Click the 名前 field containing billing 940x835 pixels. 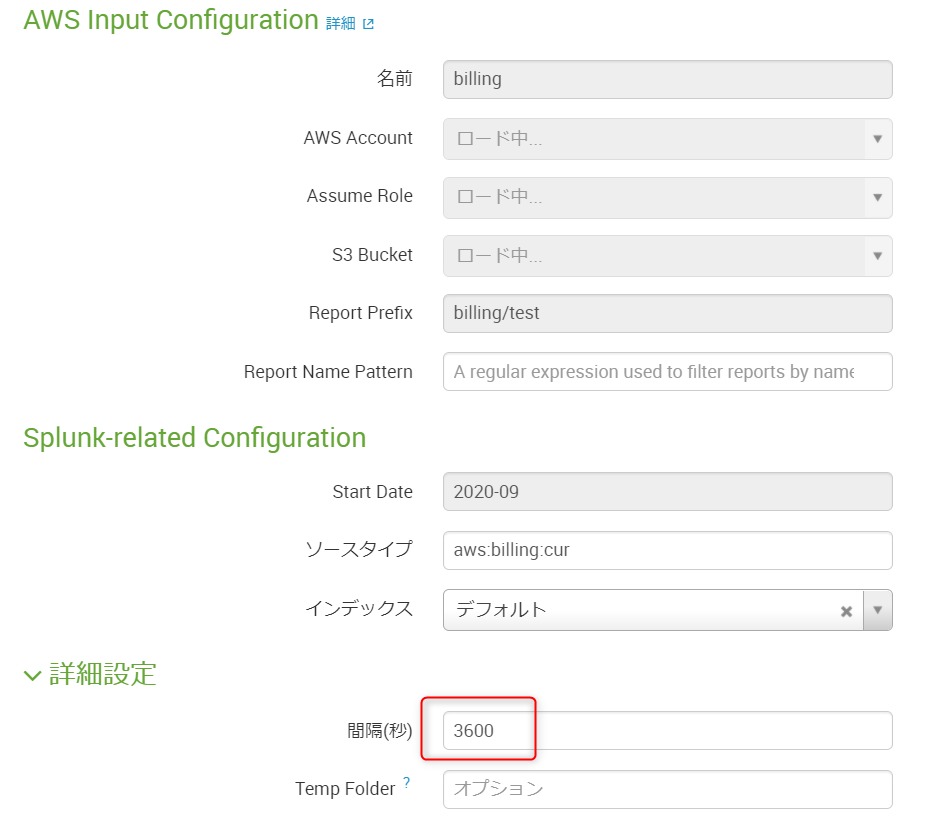[667, 79]
